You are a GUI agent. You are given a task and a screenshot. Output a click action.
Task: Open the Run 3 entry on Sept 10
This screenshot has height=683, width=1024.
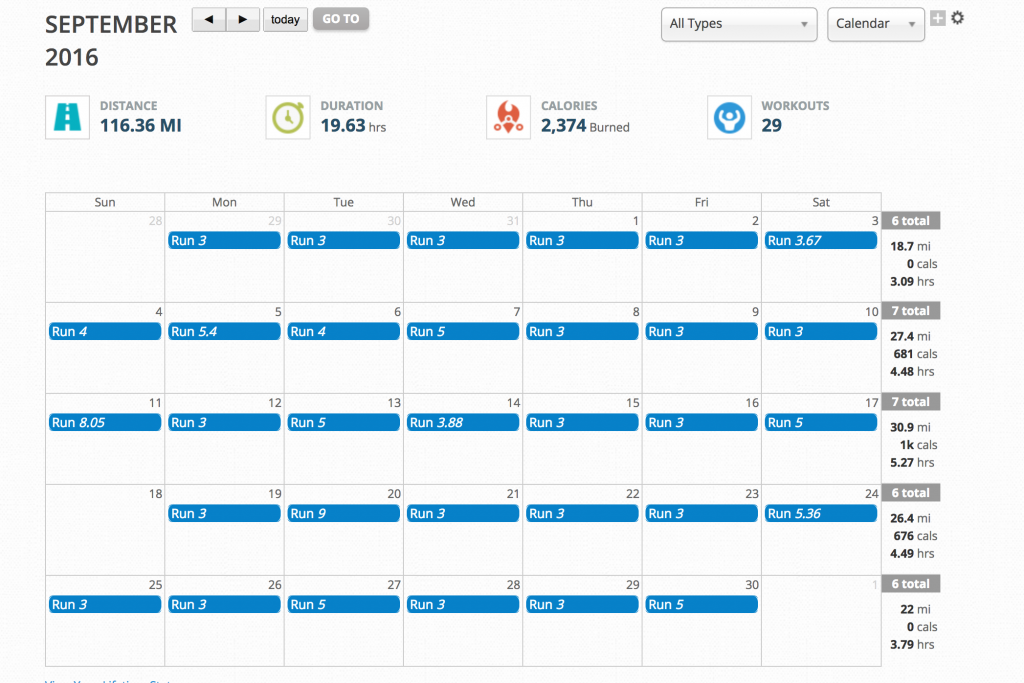click(x=821, y=331)
